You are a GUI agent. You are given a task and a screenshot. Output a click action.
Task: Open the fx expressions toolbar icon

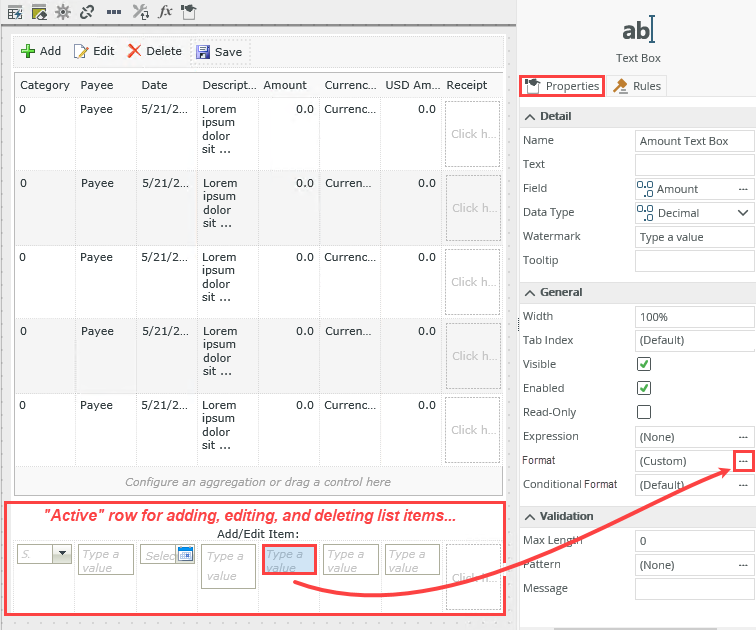click(165, 11)
